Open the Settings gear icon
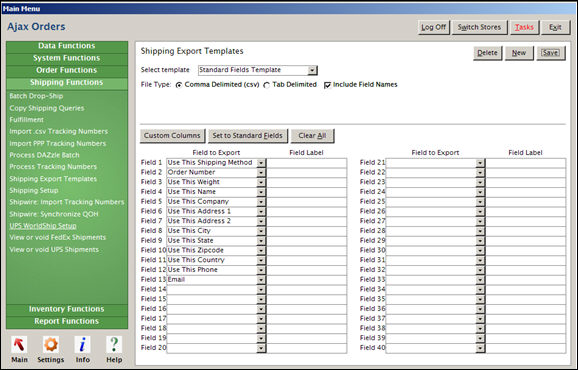This screenshot has width=578, height=370. (x=51, y=345)
